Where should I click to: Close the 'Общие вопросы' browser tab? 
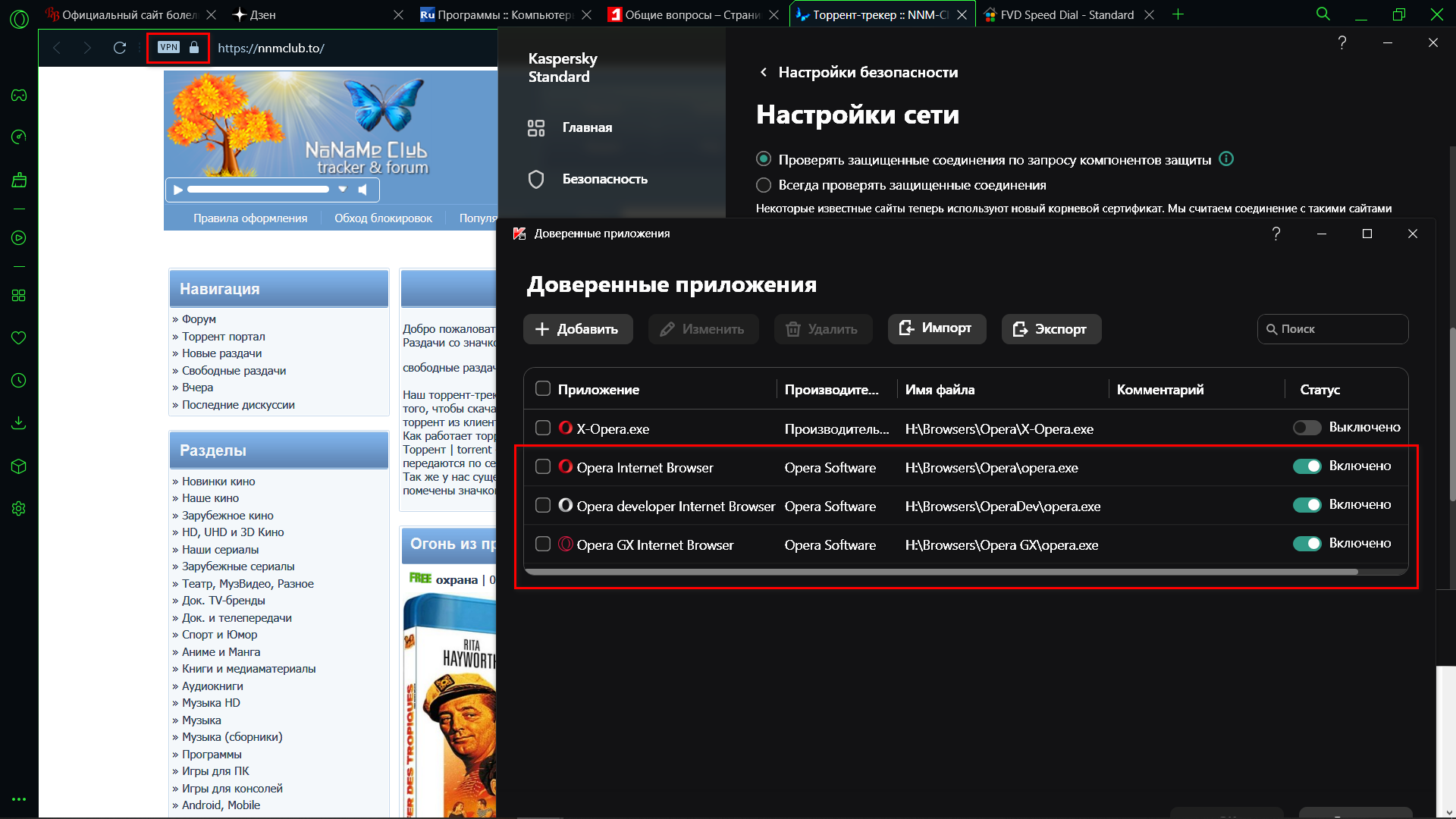click(x=773, y=14)
